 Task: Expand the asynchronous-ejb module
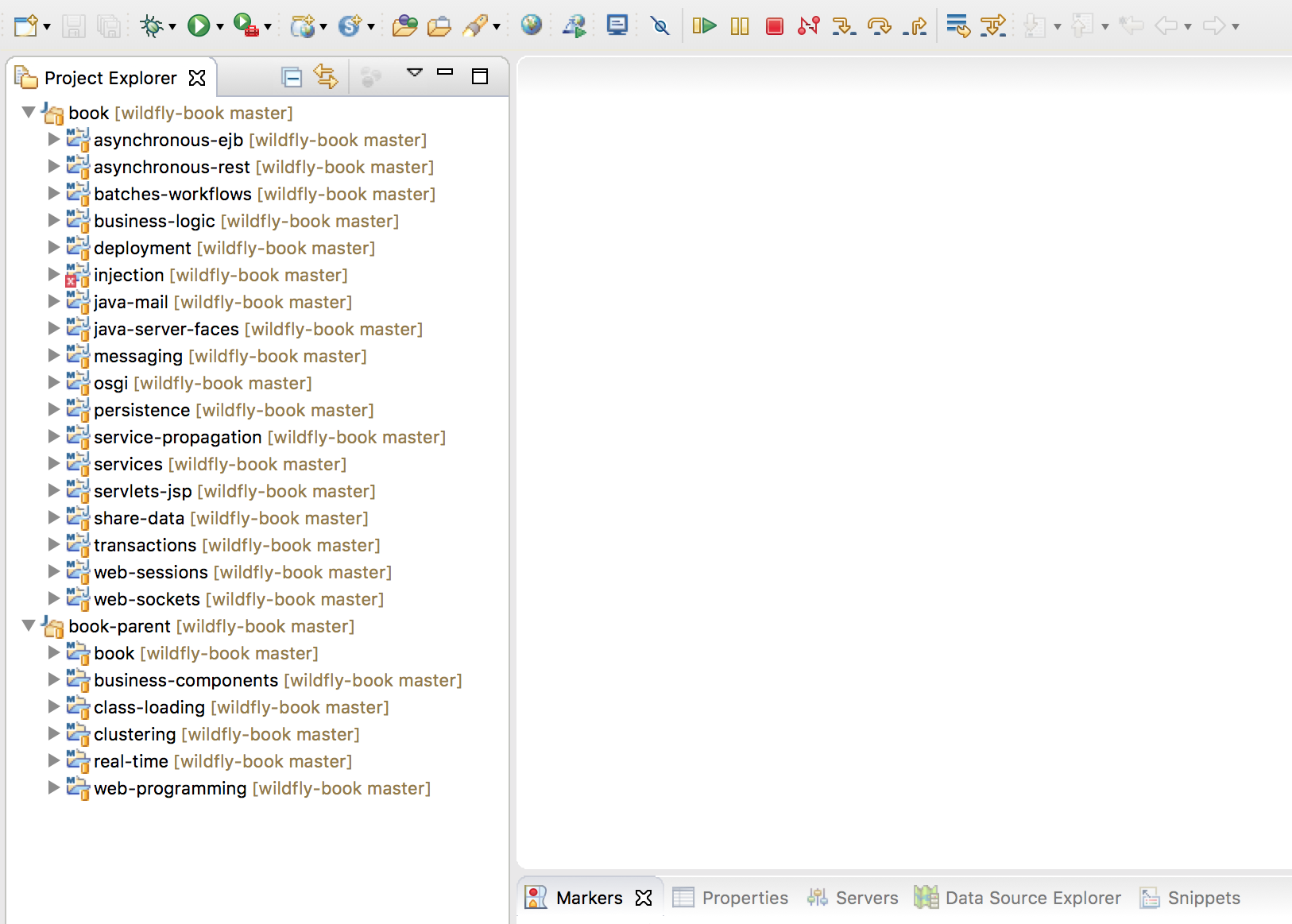click(54, 139)
